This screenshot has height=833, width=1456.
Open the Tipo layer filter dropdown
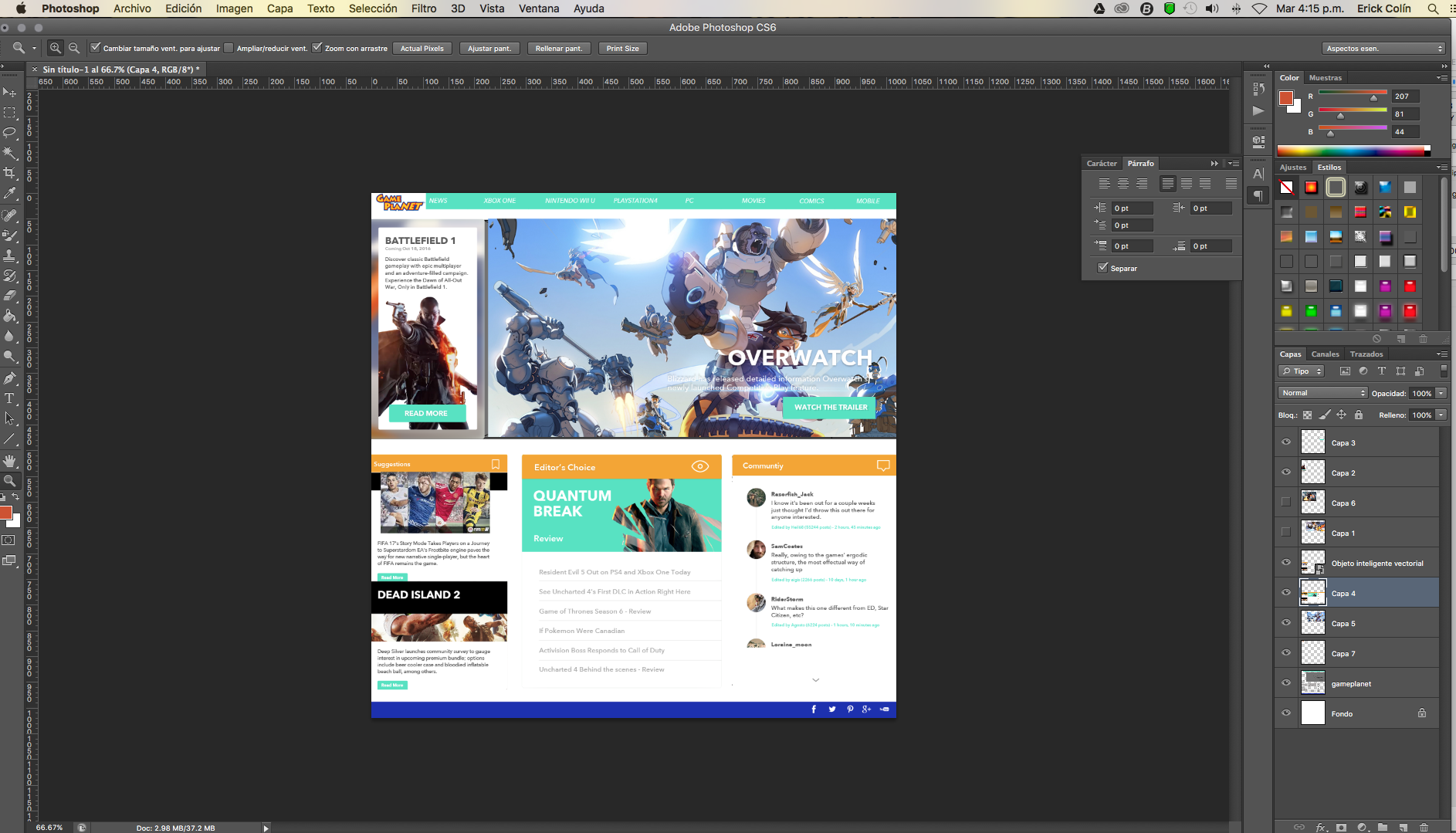tap(1302, 371)
